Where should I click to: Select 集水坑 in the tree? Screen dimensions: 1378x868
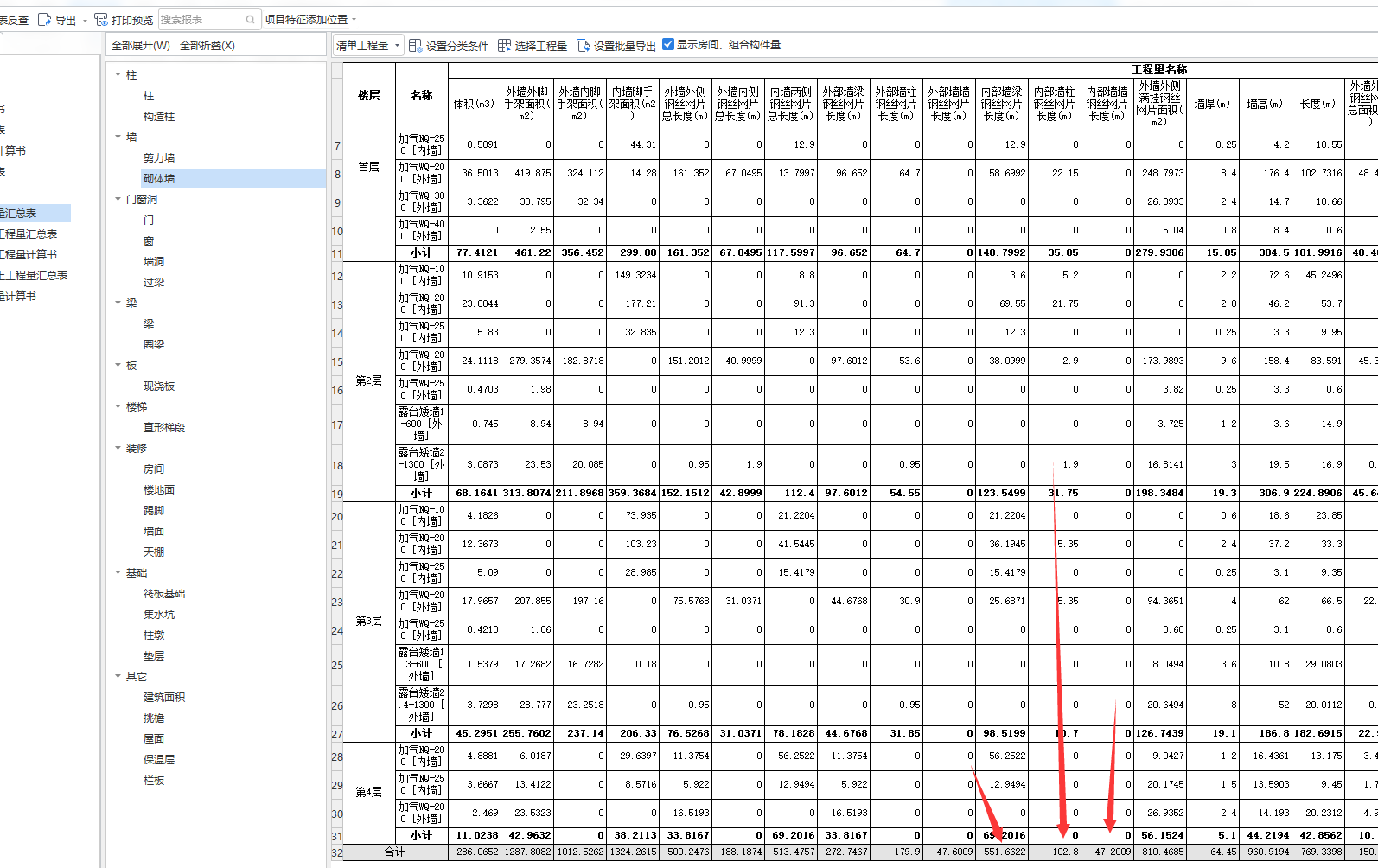(159, 614)
